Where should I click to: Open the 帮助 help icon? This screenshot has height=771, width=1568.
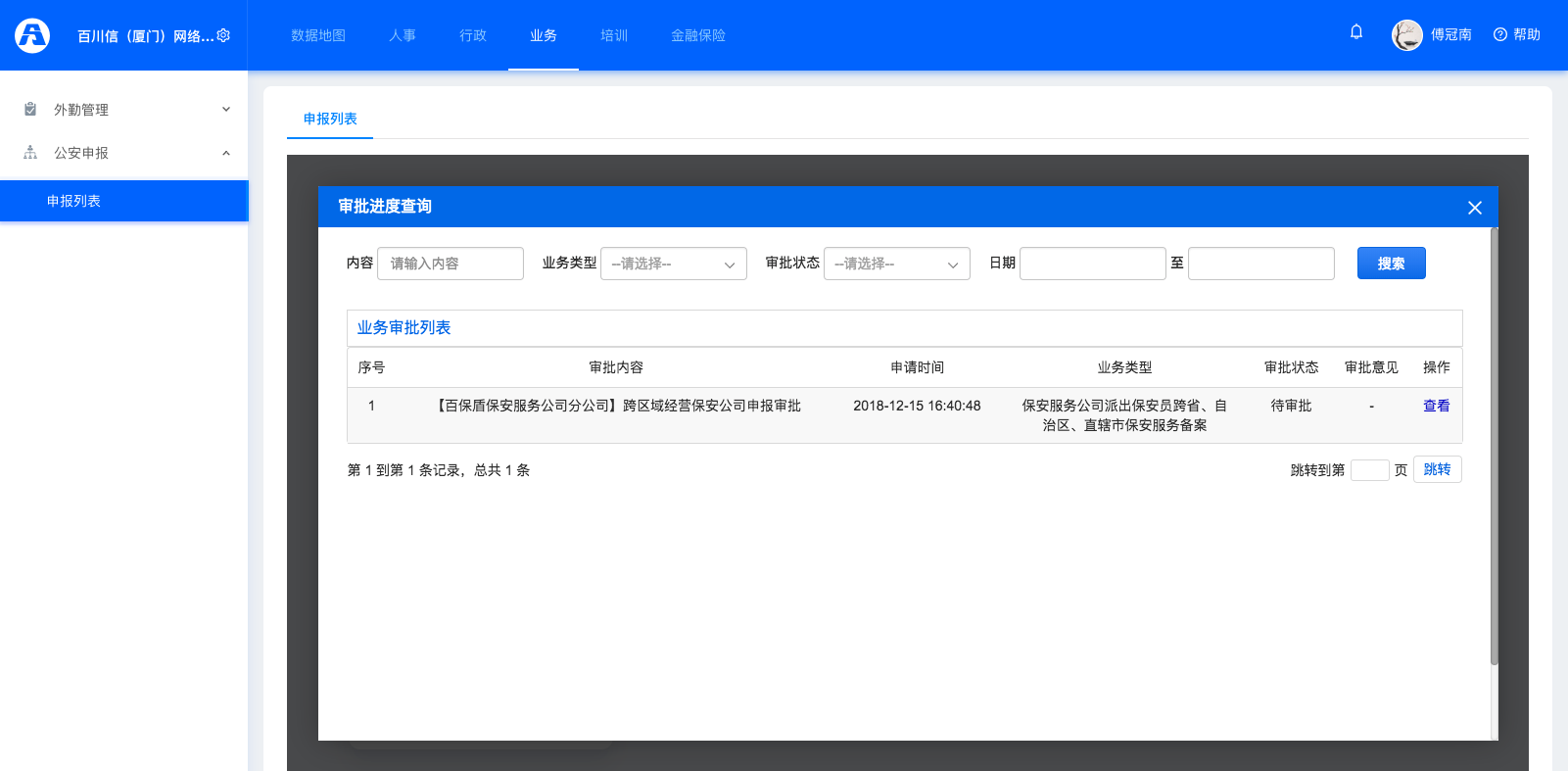1499,35
